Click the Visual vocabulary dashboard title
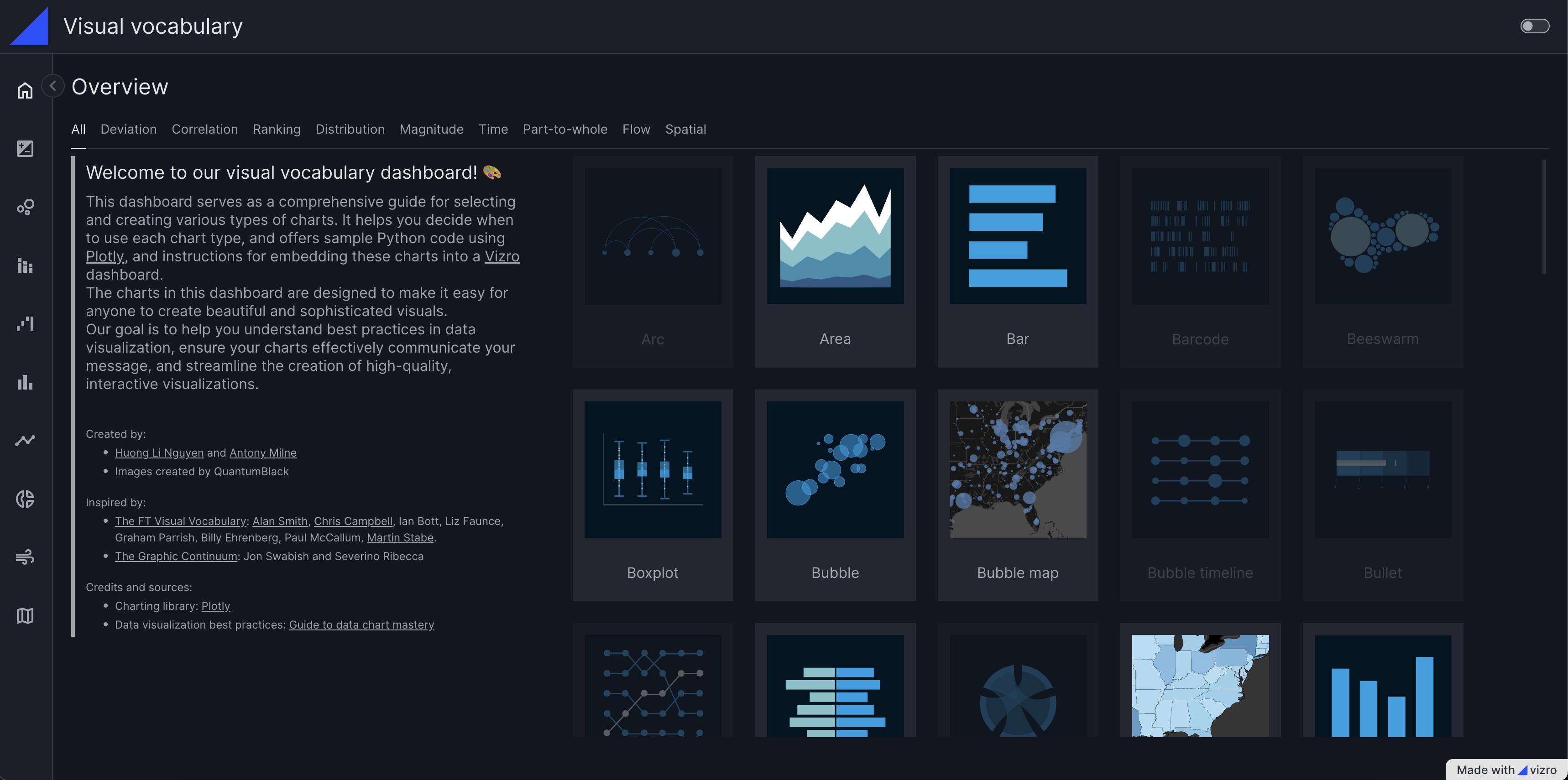This screenshot has height=780, width=1568. point(153,26)
